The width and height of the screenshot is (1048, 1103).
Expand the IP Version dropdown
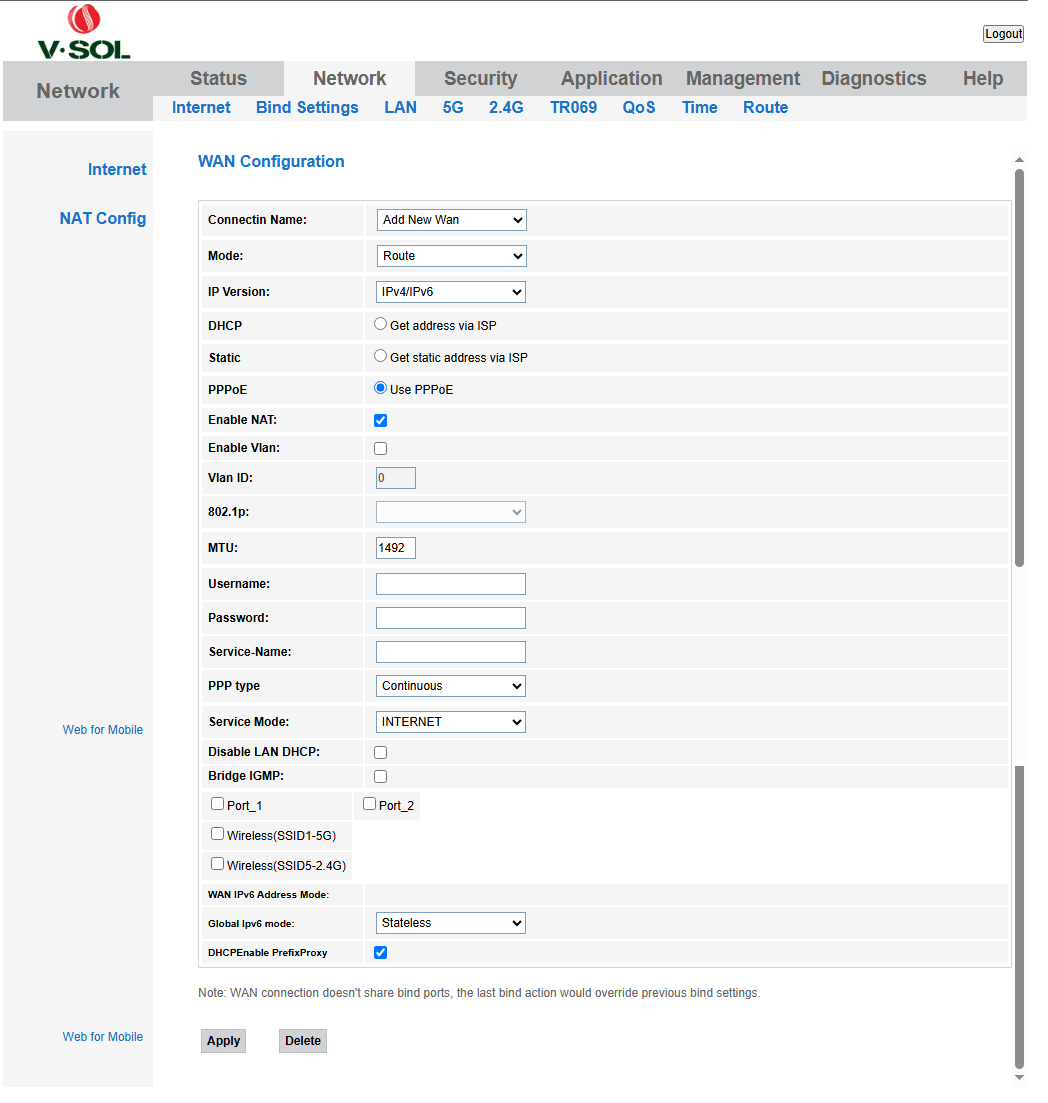pyautogui.click(x=451, y=292)
